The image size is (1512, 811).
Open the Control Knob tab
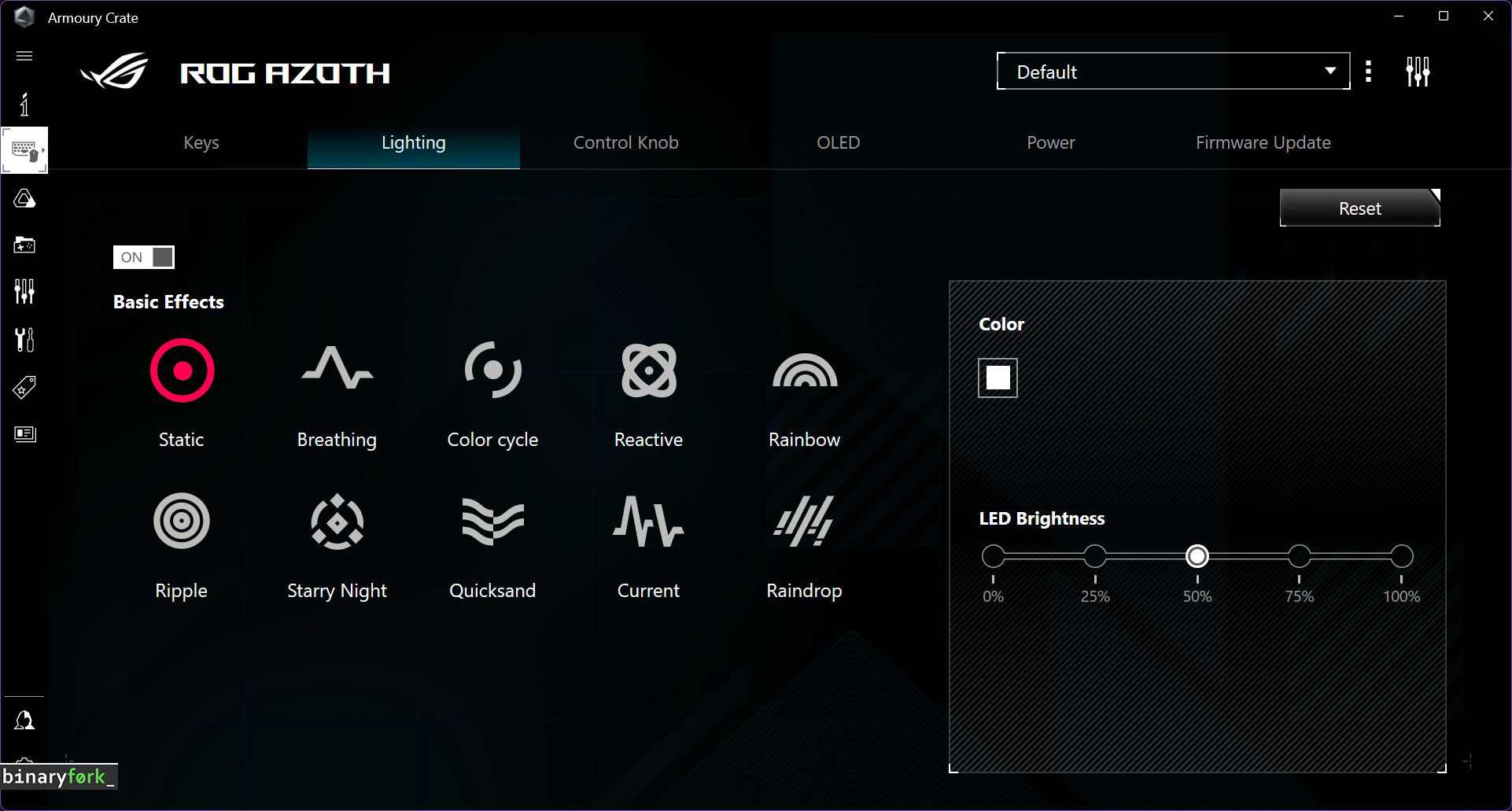[626, 143]
